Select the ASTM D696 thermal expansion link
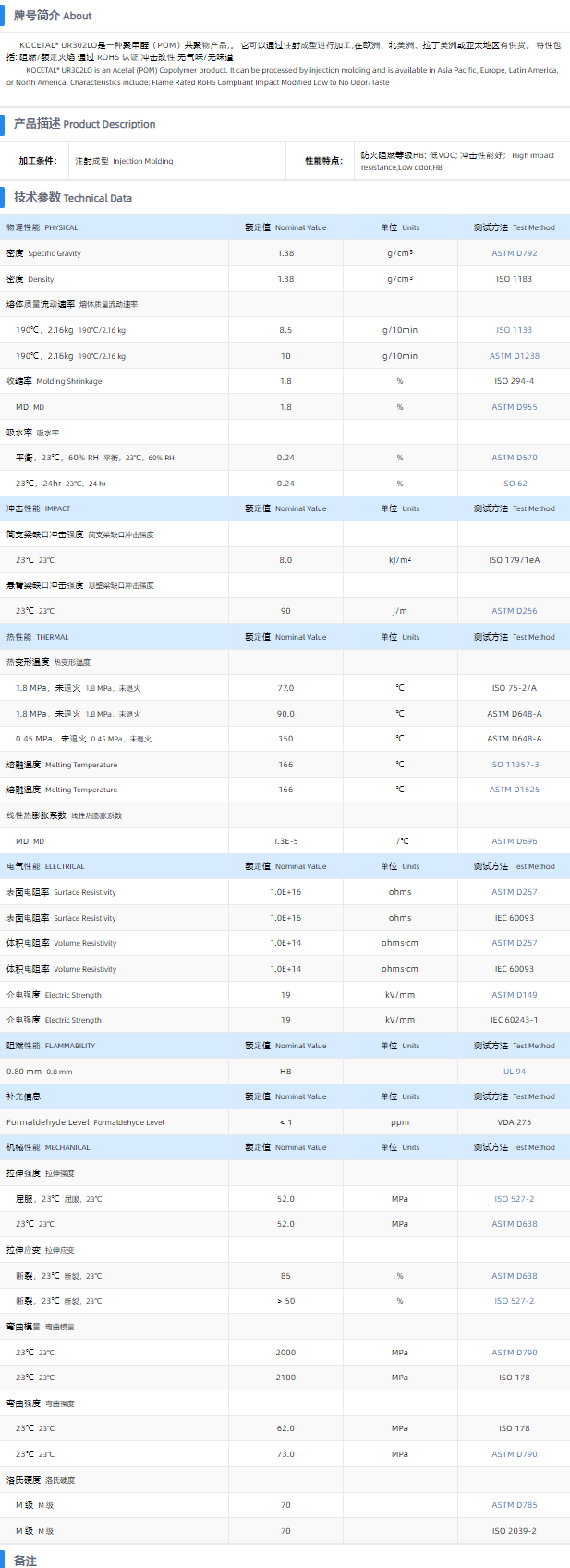 514,841
